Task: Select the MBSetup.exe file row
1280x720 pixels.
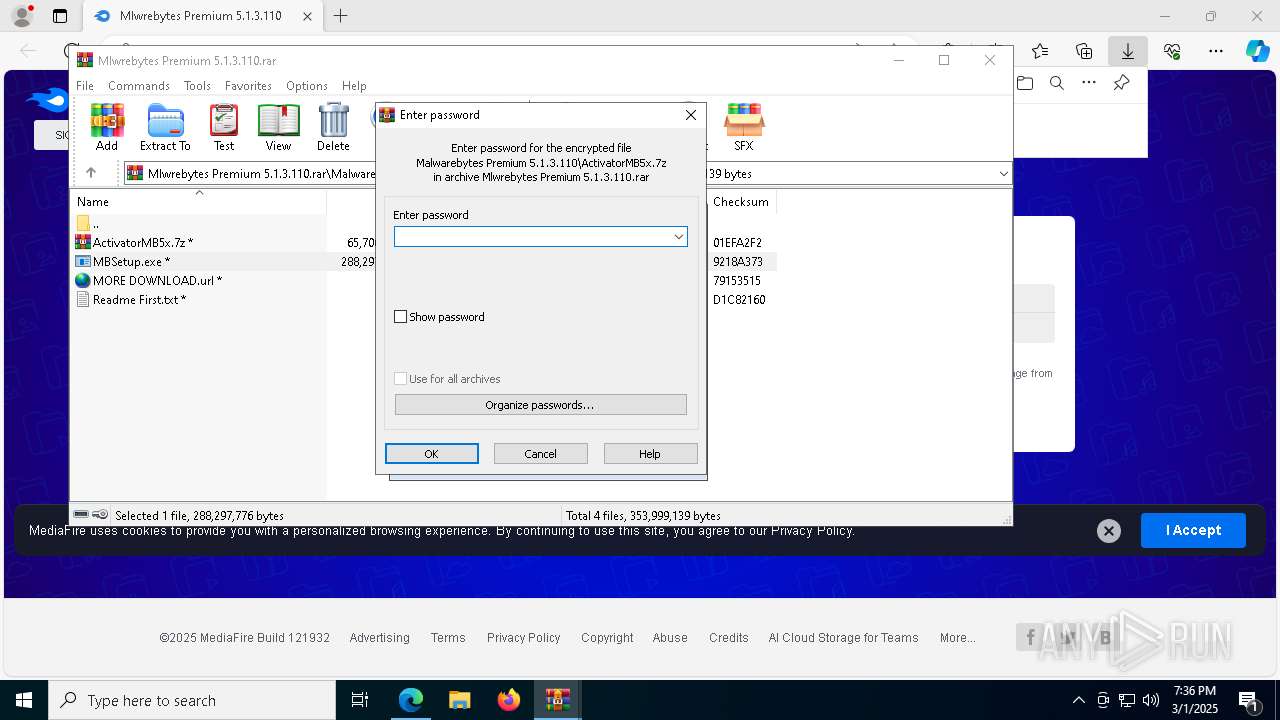Action: pyautogui.click(x=123, y=262)
